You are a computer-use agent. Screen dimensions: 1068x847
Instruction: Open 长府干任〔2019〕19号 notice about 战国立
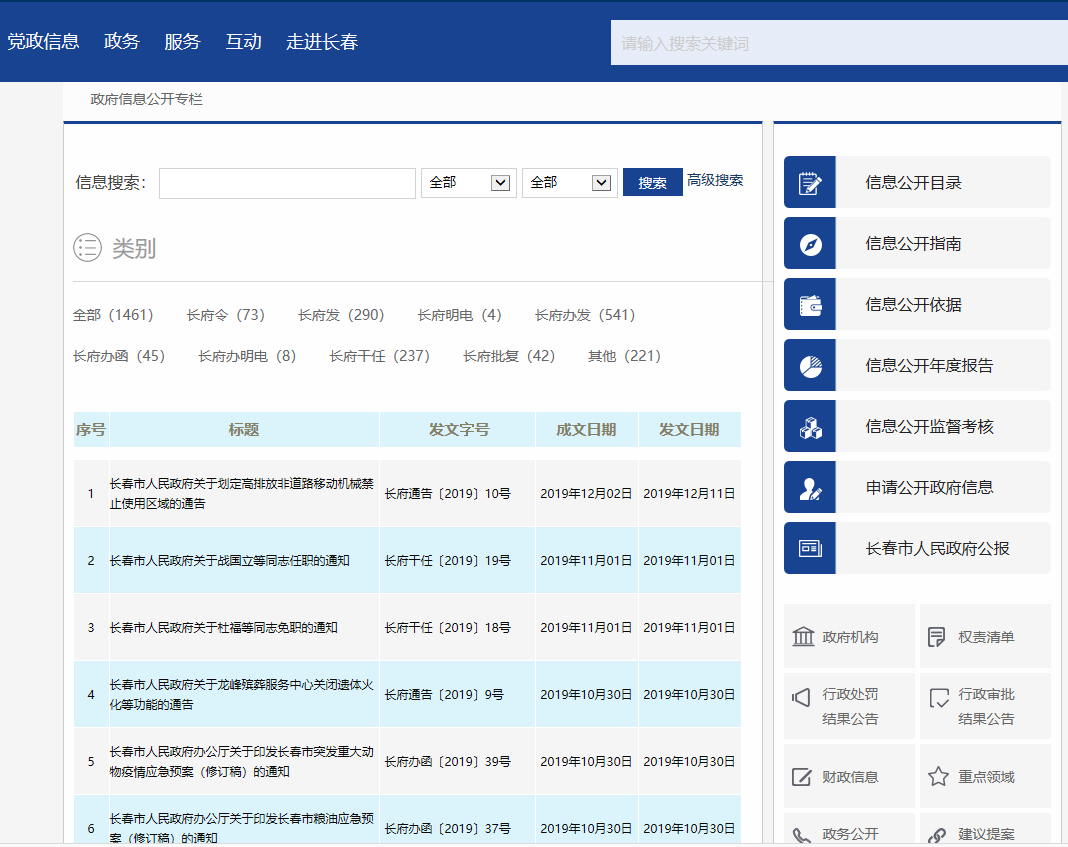(x=230, y=561)
